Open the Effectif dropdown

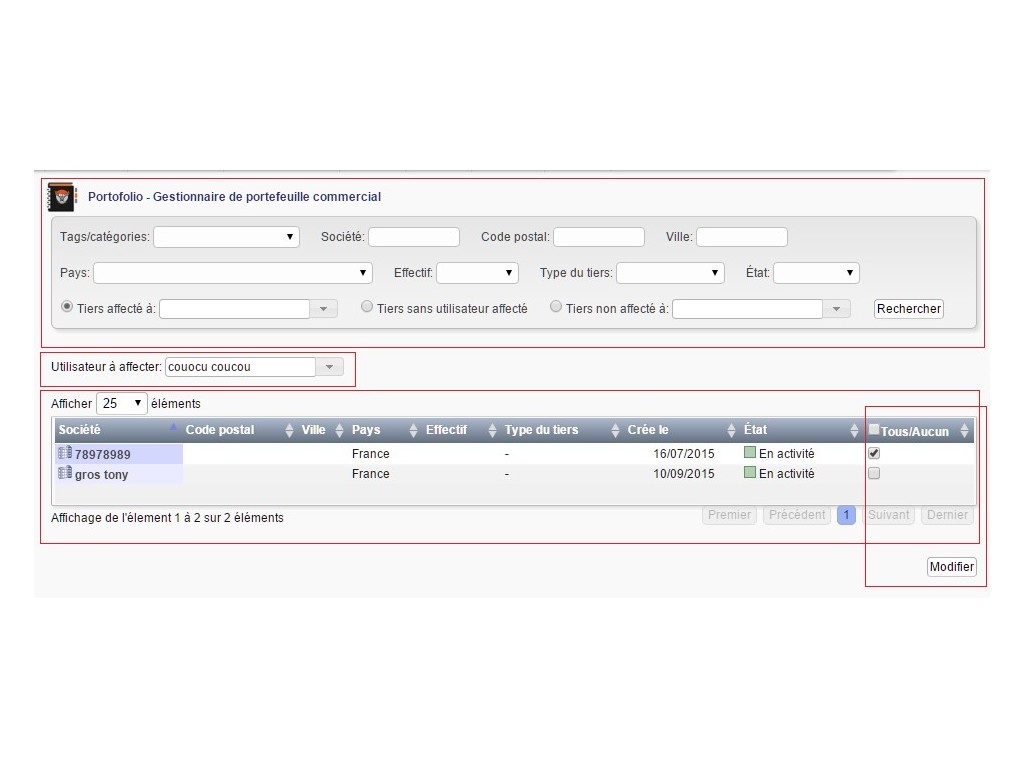477,273
